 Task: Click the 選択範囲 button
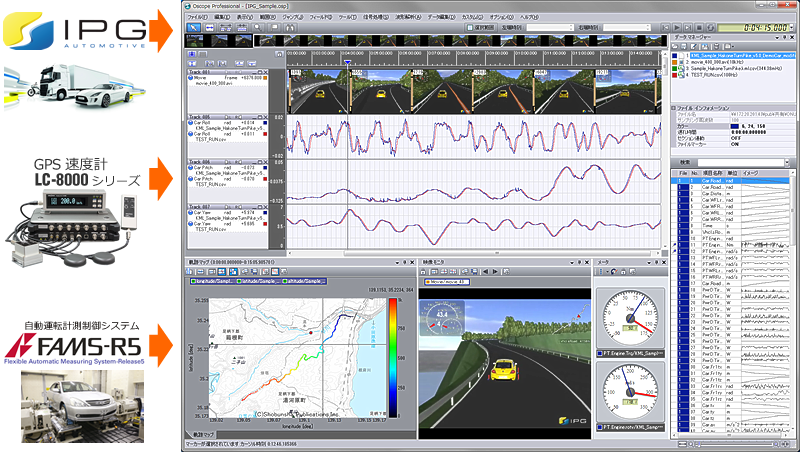click(x=480, y=28)
